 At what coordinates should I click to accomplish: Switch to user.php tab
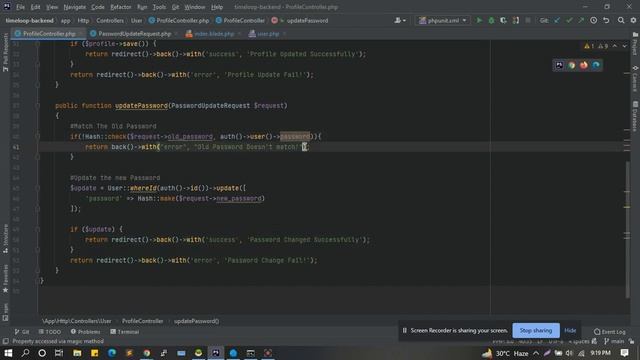tap(267, 34)
